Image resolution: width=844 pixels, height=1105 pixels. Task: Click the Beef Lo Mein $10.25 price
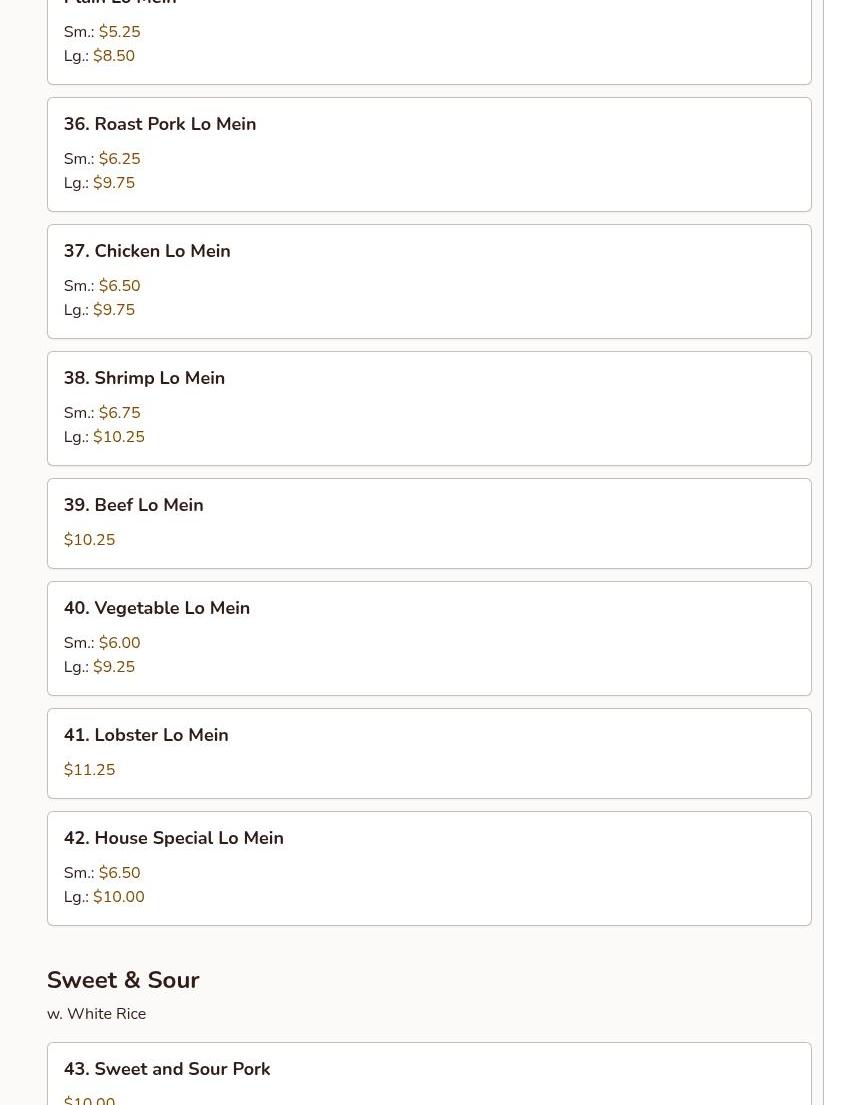[x=89, y=540]
